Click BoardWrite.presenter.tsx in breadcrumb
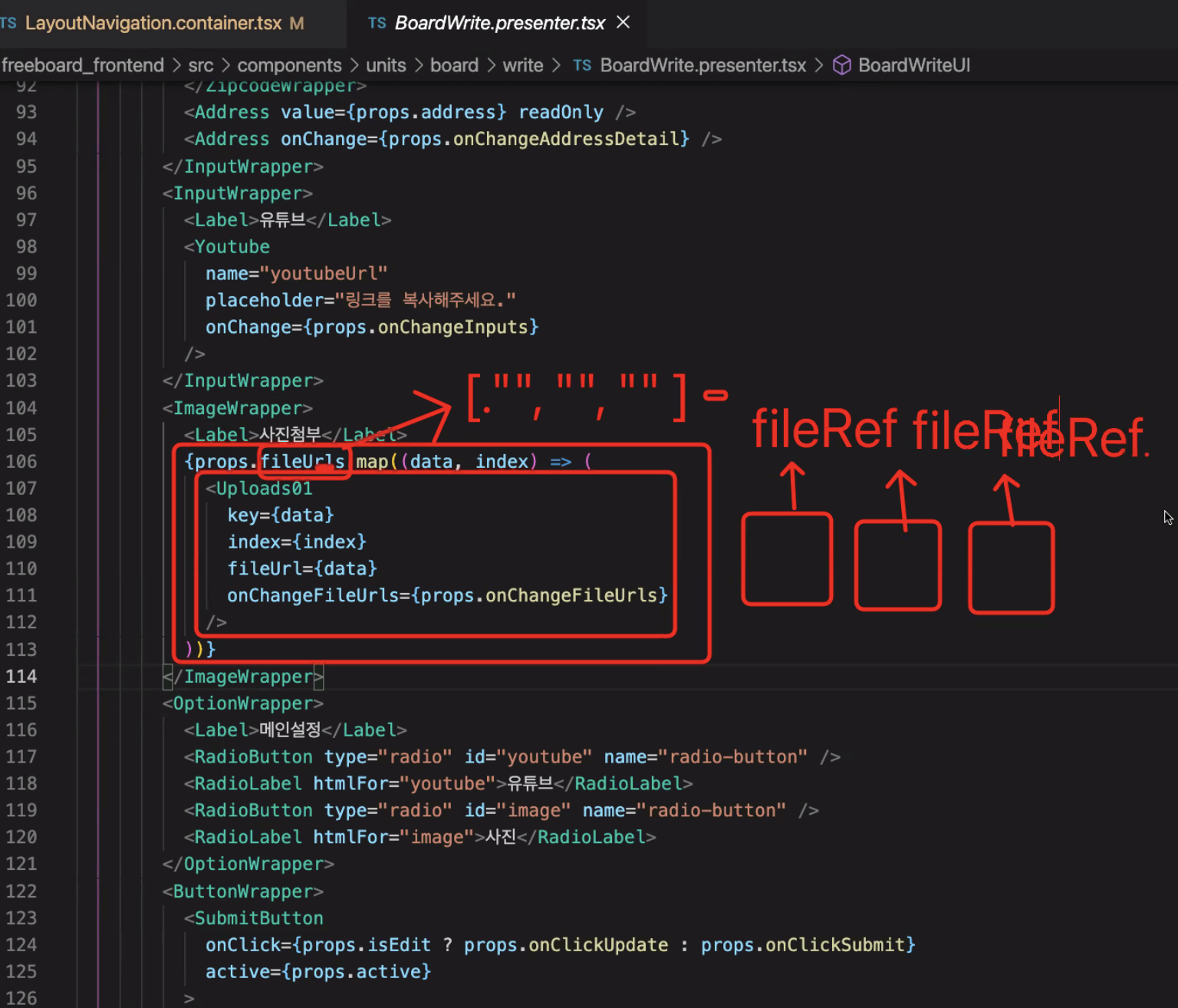 pos(703,65)
